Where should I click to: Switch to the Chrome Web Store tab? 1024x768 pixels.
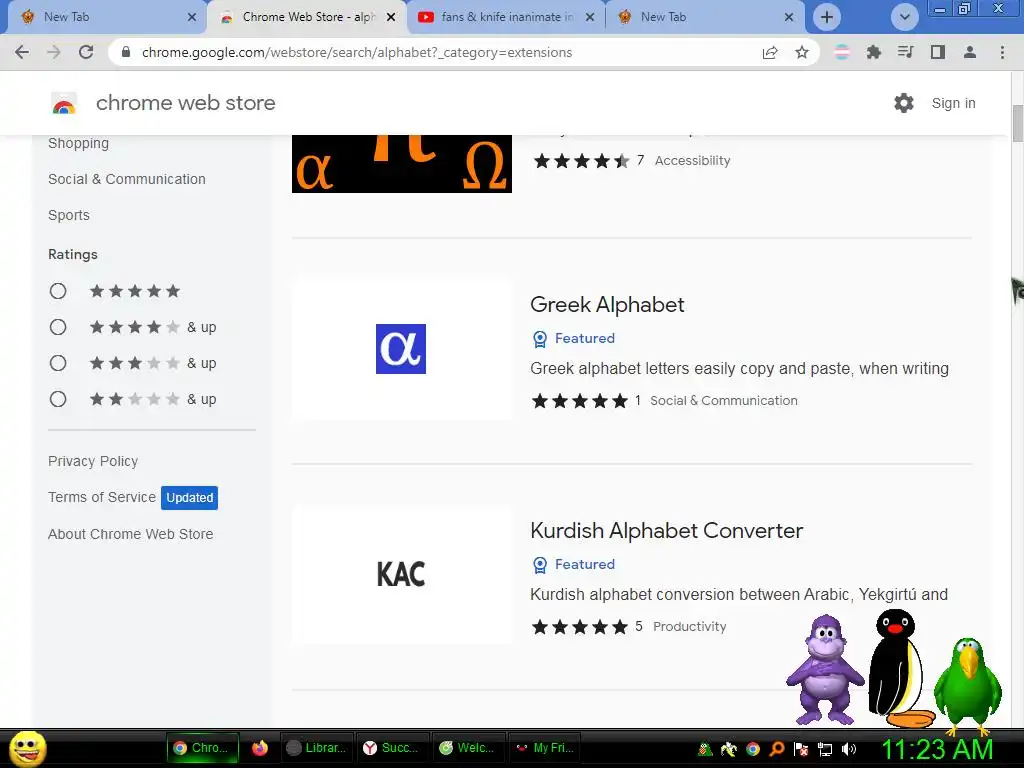point(307,17)
